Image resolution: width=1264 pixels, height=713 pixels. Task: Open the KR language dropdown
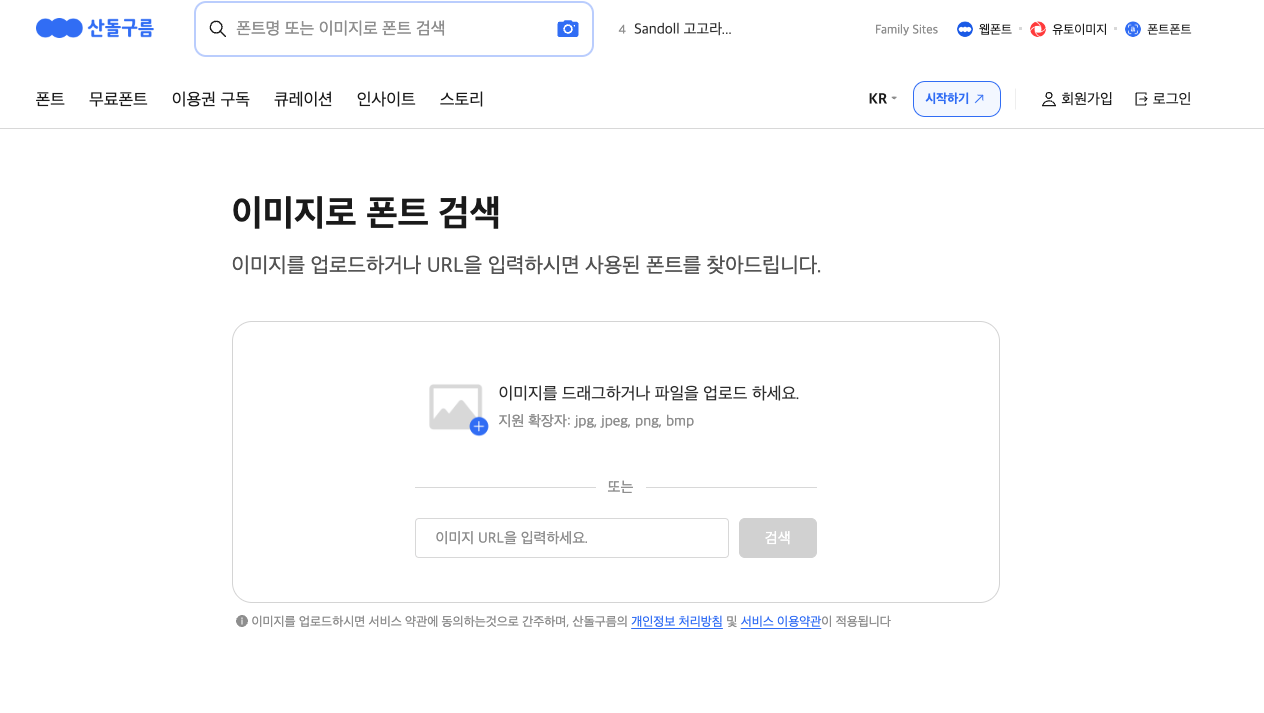pos(883,99)
